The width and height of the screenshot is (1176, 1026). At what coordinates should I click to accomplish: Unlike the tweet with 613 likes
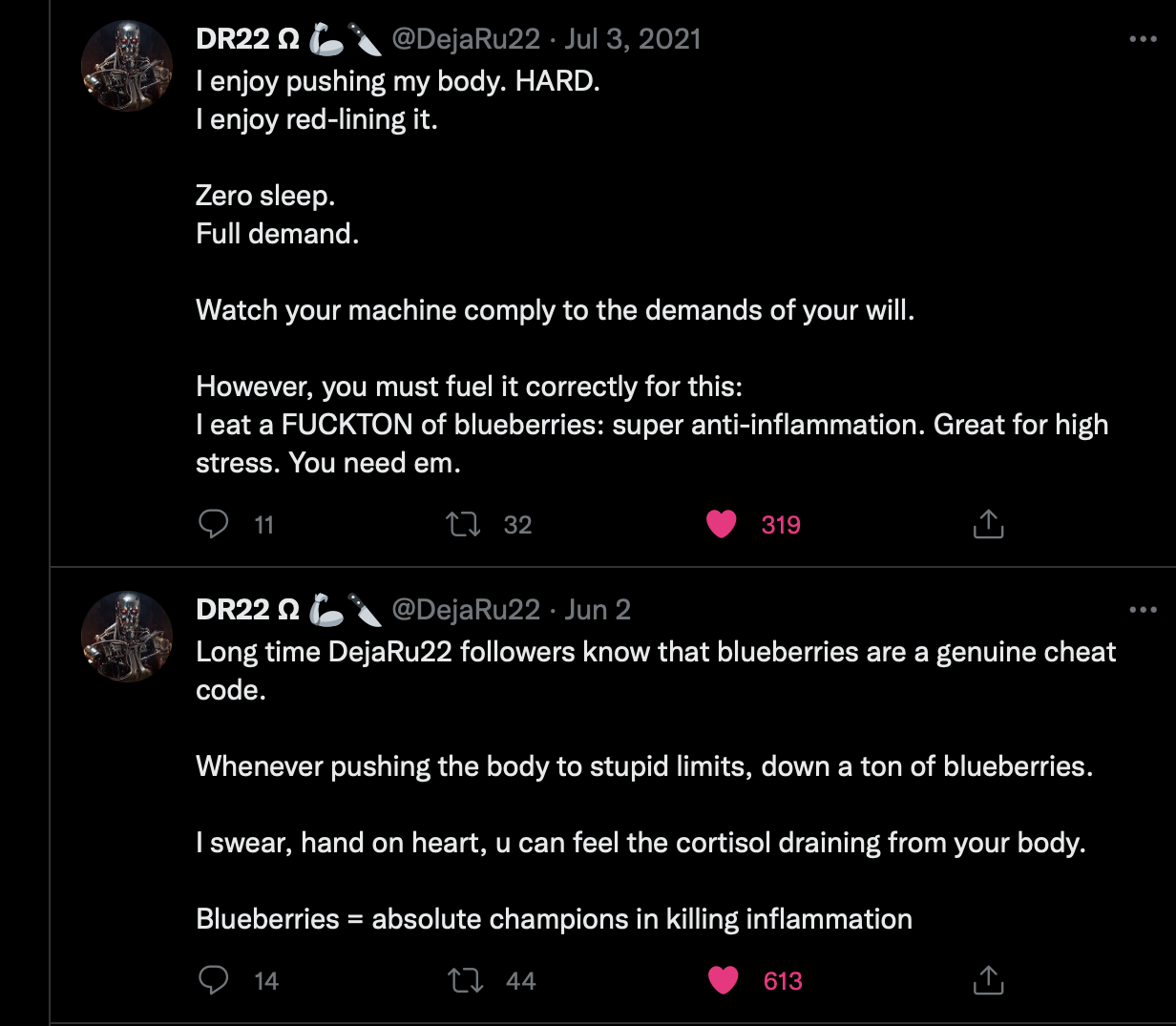point(724,980)
